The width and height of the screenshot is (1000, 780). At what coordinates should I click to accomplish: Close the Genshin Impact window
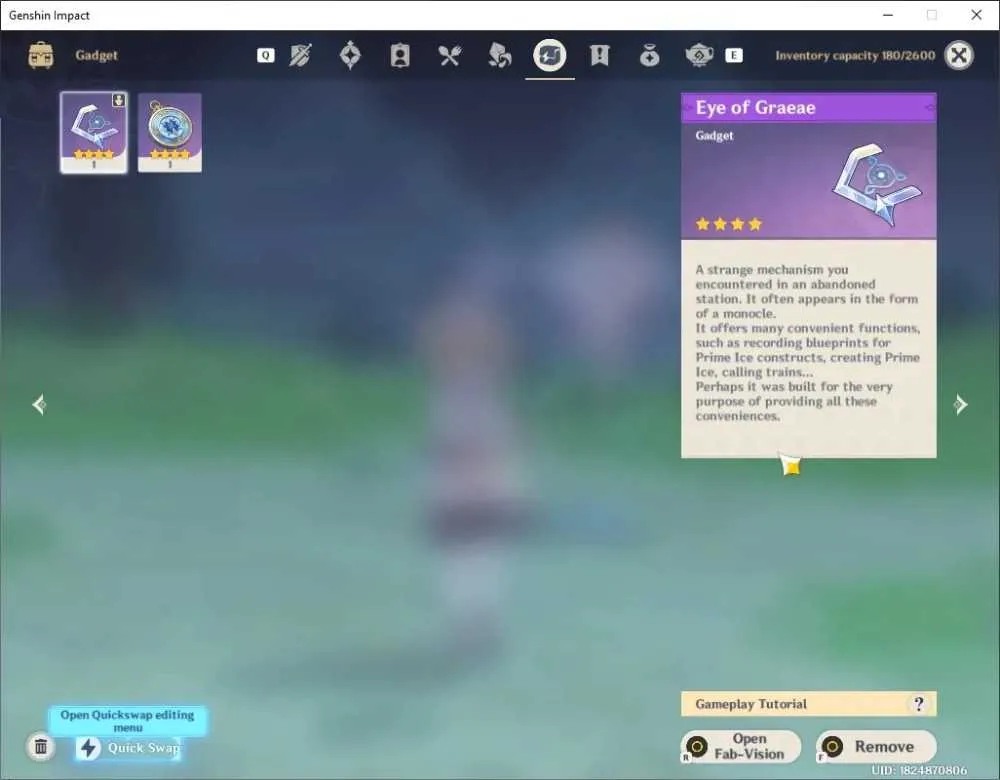coord(976,15)
